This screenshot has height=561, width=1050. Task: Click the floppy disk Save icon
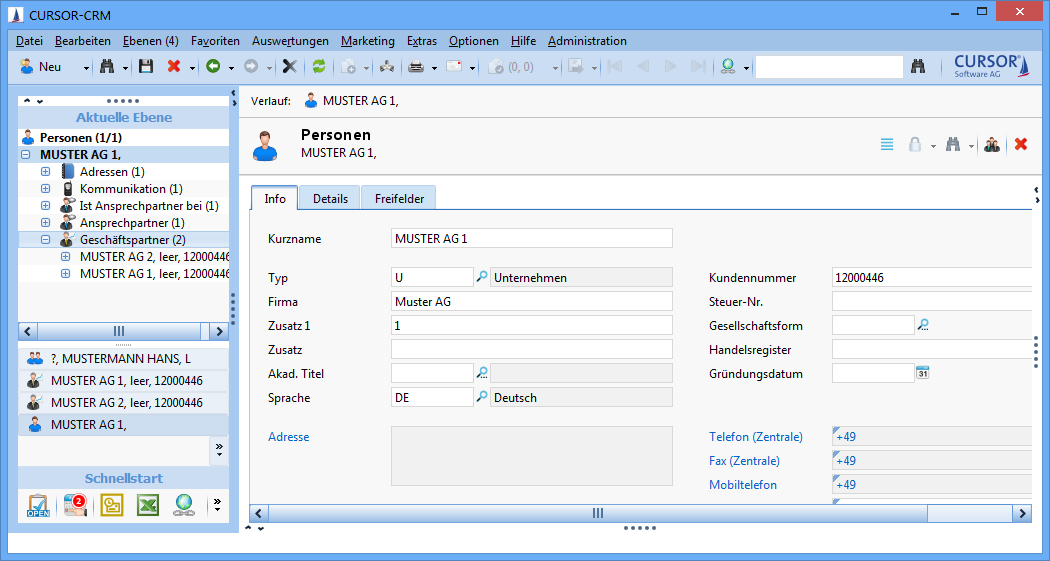pyautogui.click(x=146, y=67)
